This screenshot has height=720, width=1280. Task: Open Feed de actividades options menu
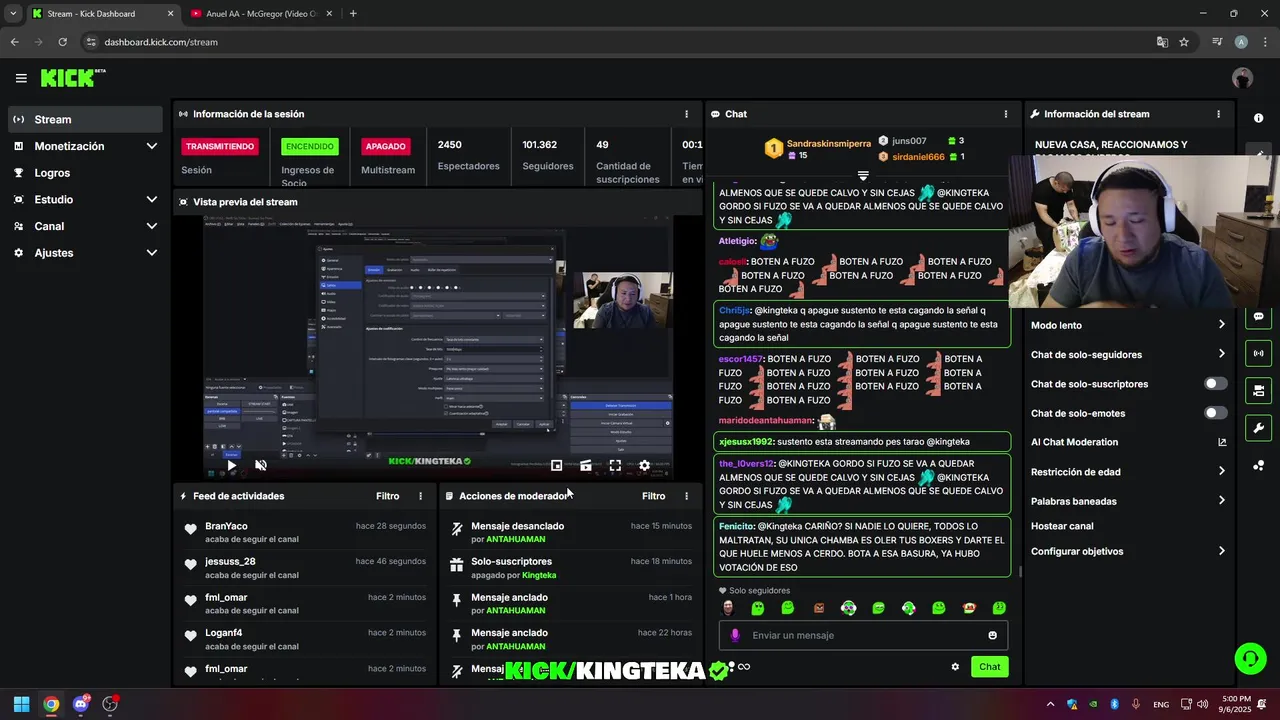[x=420, y=496]
